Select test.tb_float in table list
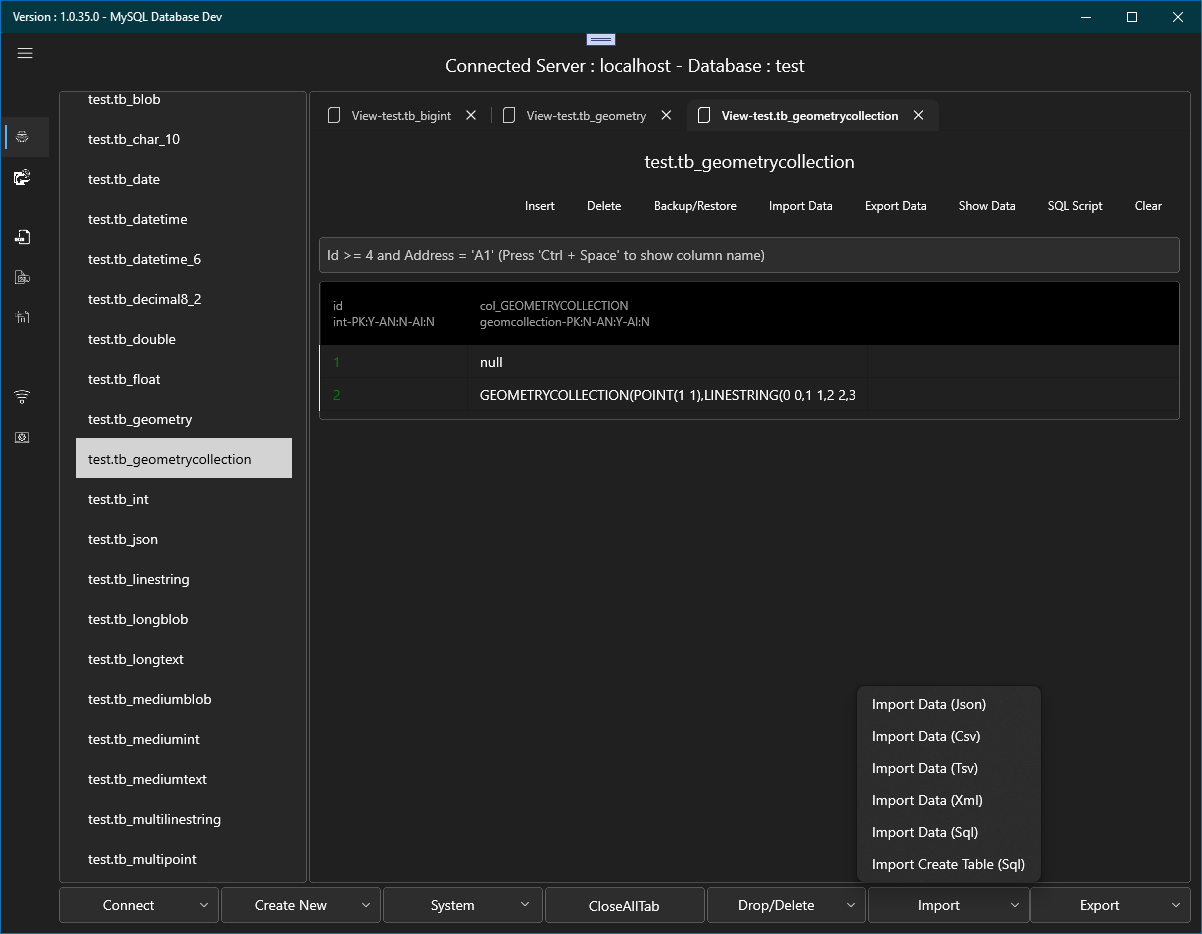The width and height of the screenshot is (1202, 934). tap(184, 379)
